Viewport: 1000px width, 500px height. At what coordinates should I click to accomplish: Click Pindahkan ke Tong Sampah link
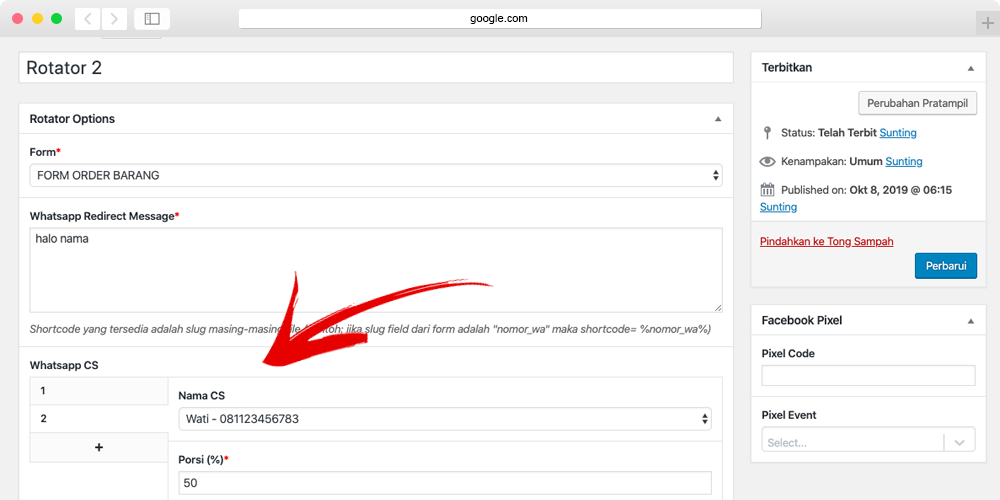(826, 241)
